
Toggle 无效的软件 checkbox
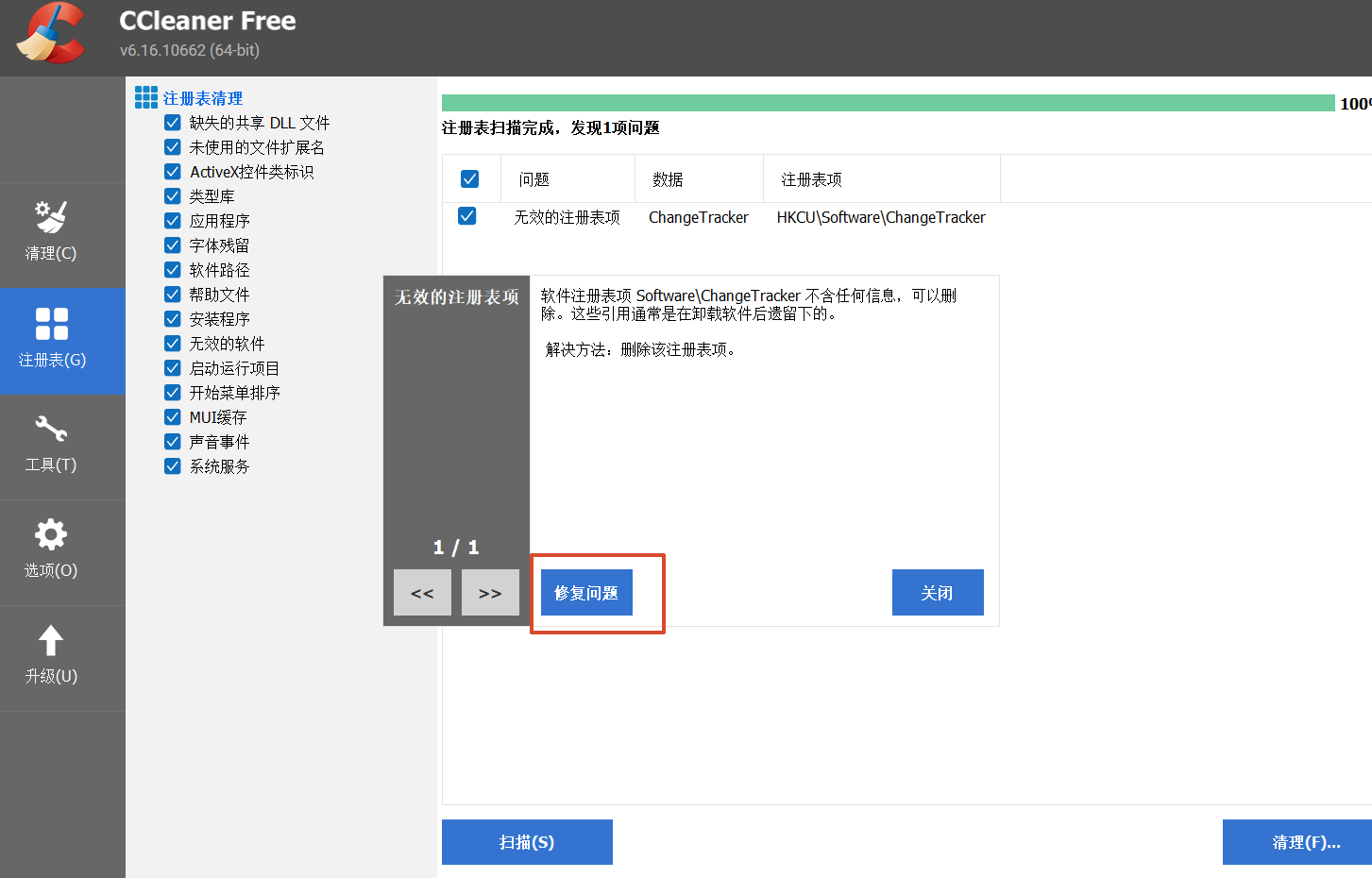click(x=173, y=344)
